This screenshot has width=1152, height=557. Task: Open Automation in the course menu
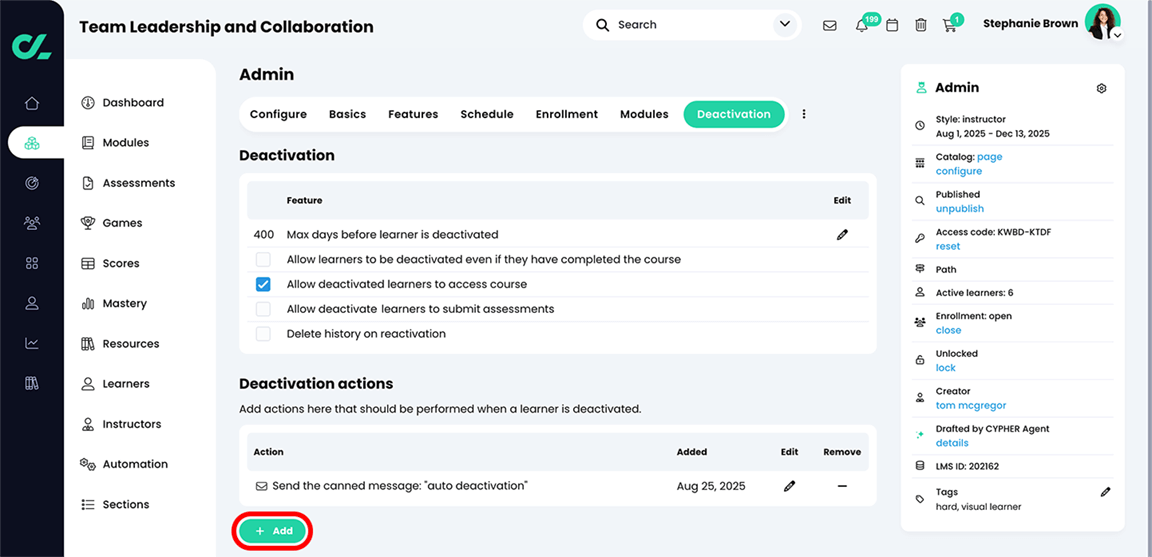[135, 464]
